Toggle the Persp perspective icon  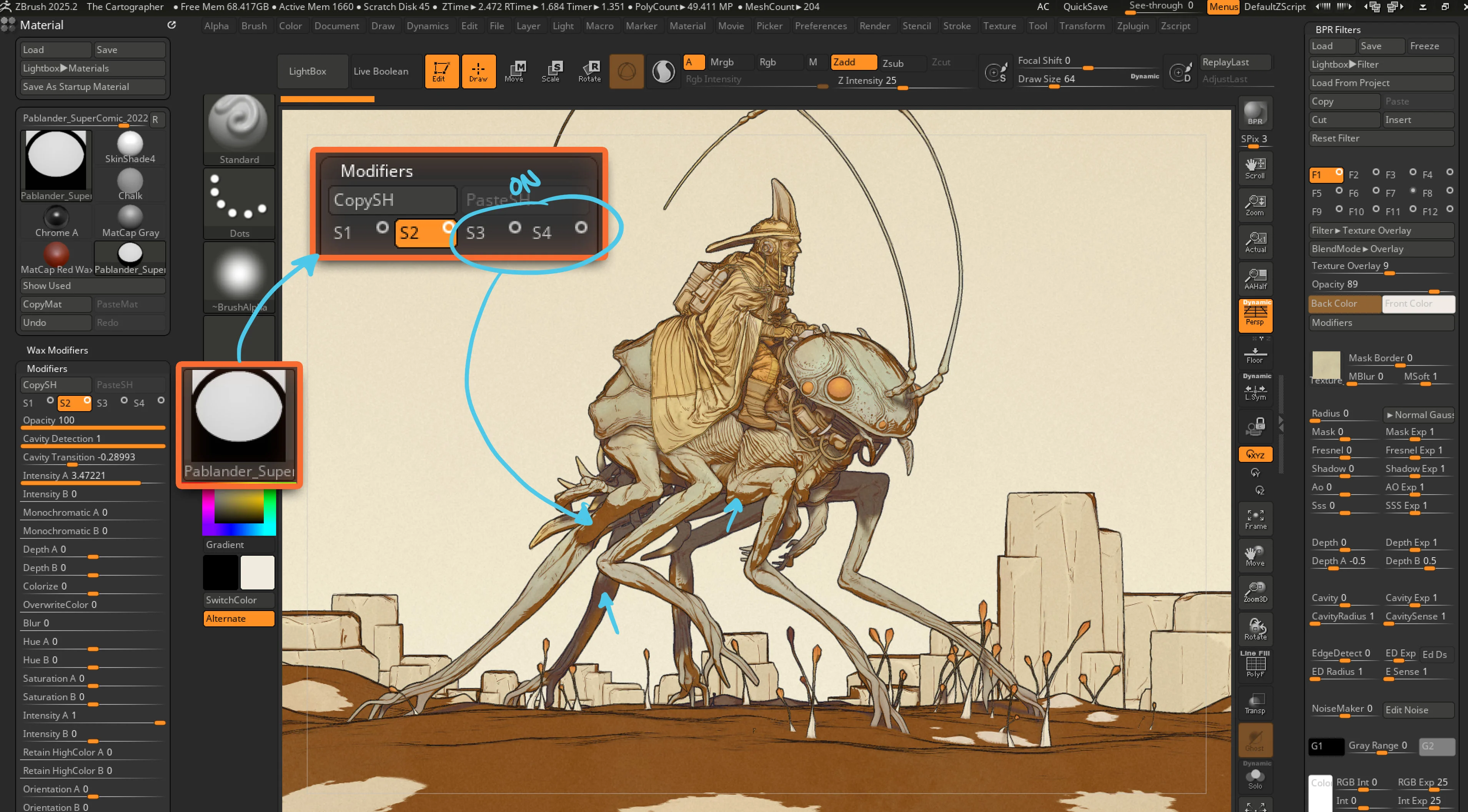pyautogui.click(x=1255, y=316)
